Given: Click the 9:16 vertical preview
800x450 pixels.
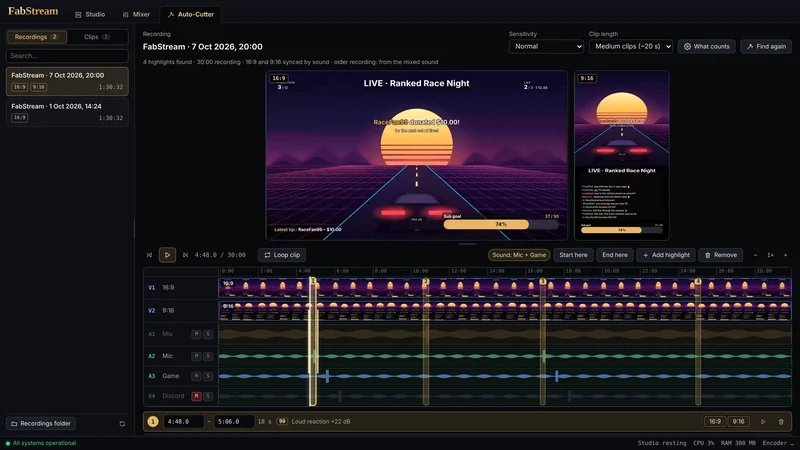Looking at the screenshot, I should point(621,155).
